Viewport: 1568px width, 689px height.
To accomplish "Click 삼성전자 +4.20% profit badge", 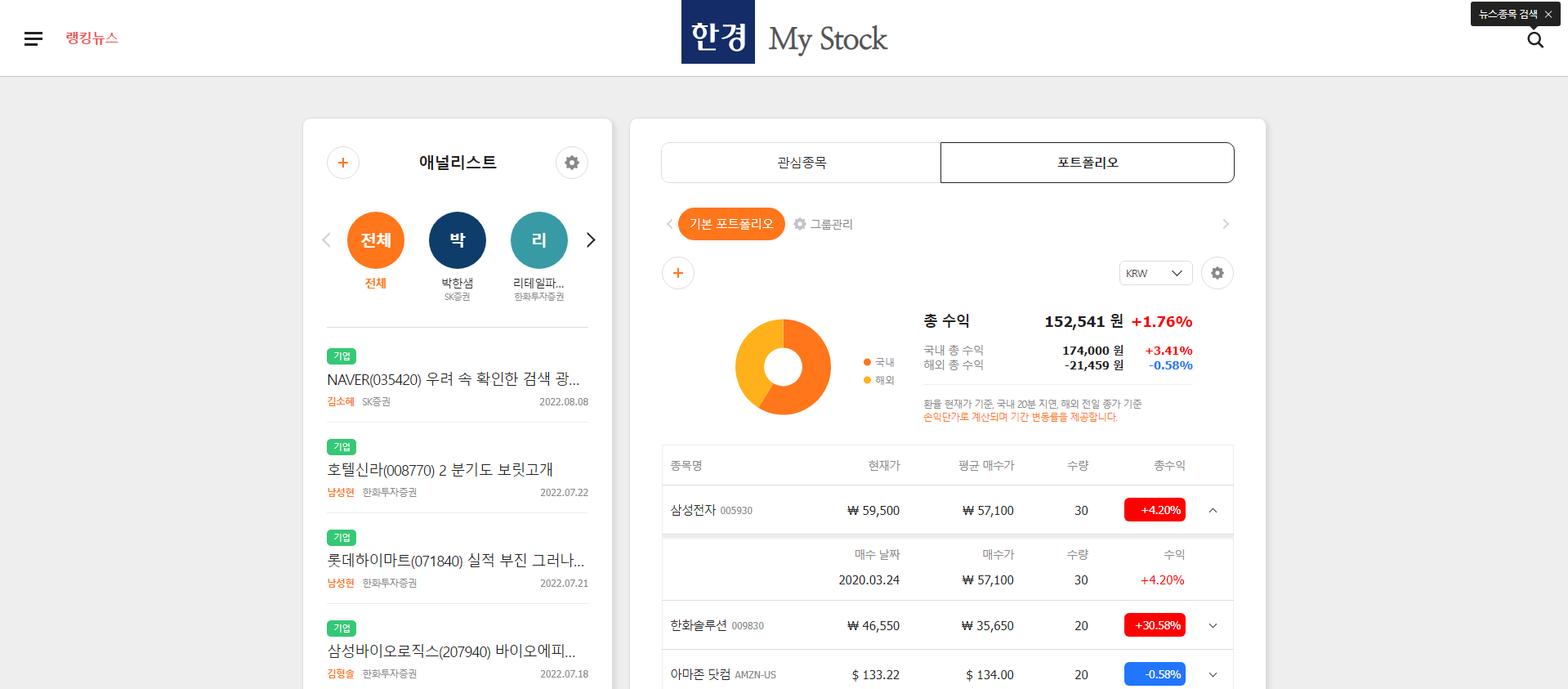I will pos(1155,510).
